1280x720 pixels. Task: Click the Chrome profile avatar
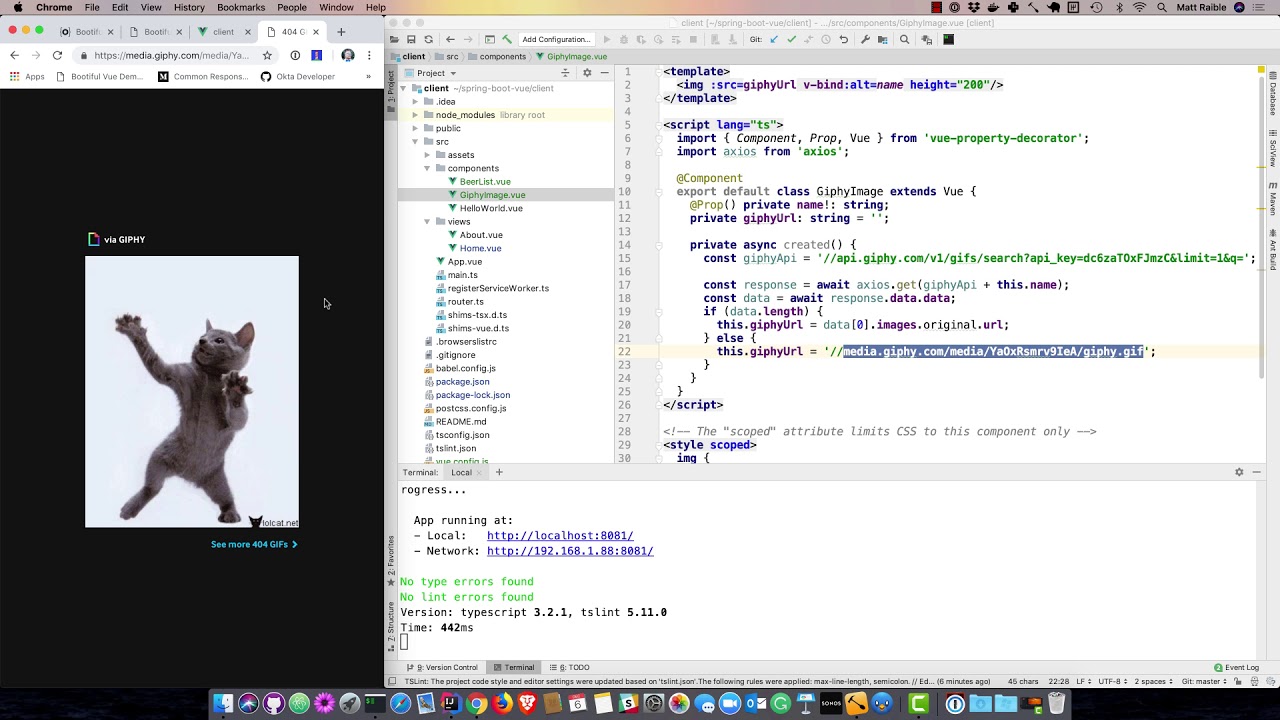point(348,56)
